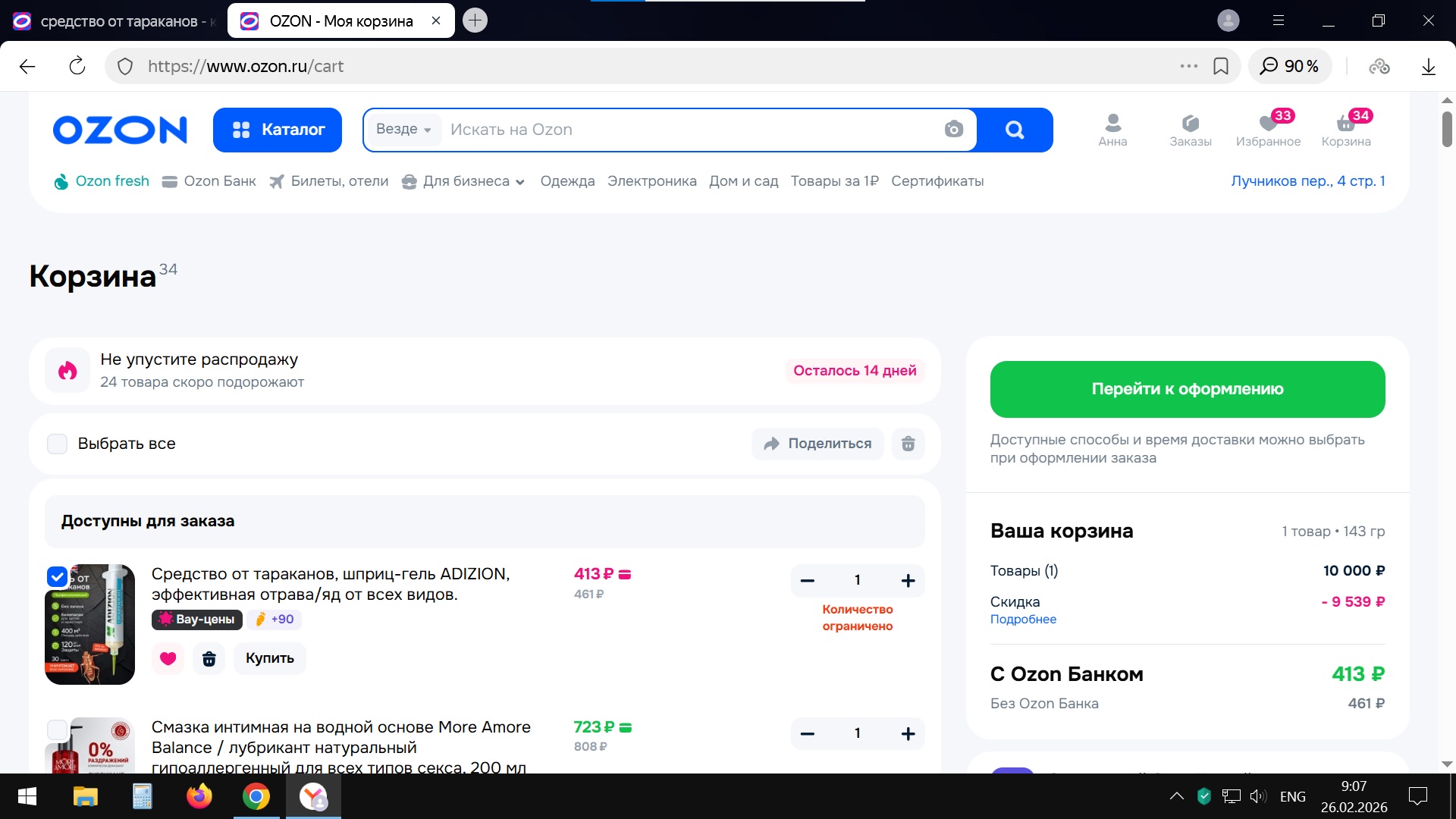Viewport: 1456px width, 819px height.
Task: Open Анна profile icon
Action: click(1112, 124)
